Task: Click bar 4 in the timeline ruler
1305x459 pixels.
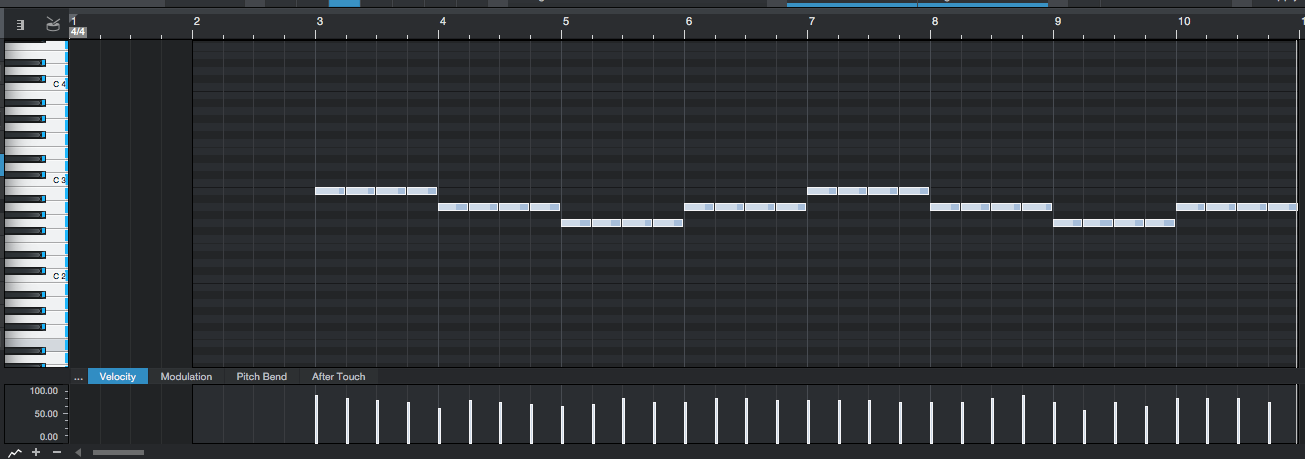Action: [x=442, y=21]
